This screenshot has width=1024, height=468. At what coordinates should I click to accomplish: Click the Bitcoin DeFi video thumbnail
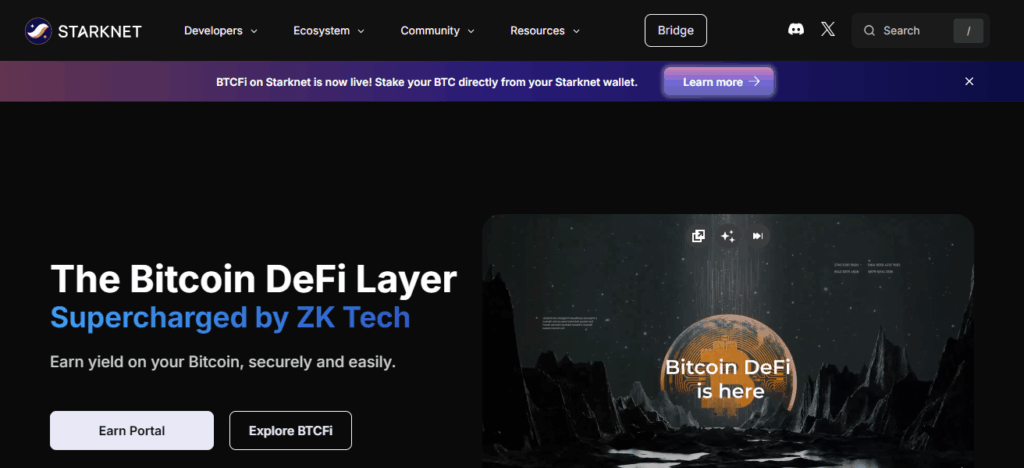(x=728, y=341)
